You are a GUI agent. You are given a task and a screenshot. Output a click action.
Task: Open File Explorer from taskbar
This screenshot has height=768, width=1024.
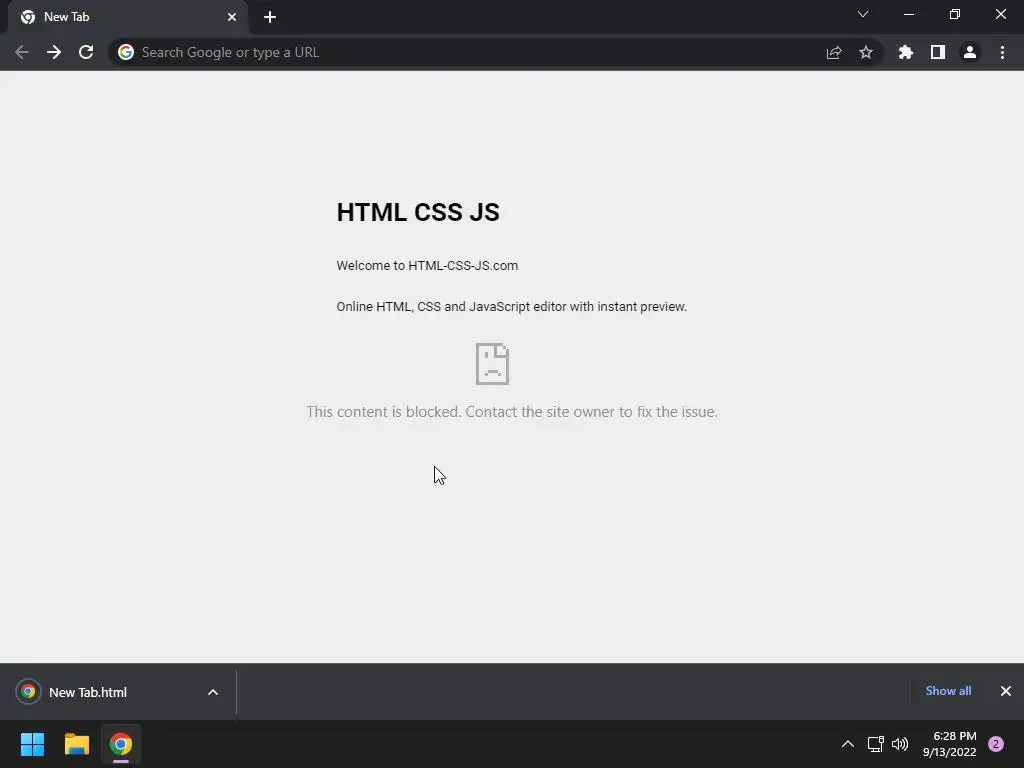pos(76,744)
